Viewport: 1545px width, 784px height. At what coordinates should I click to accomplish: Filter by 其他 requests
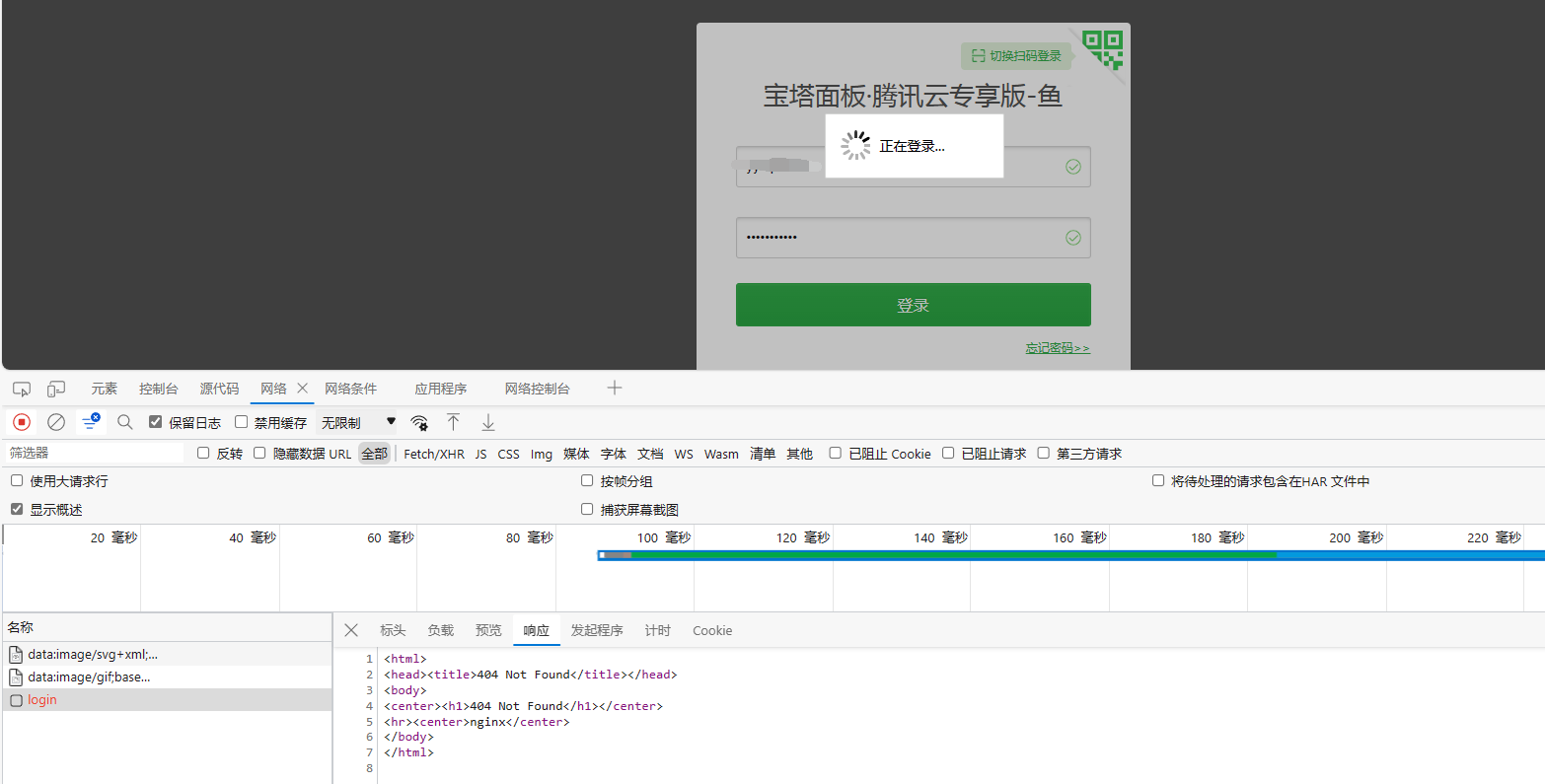(x=799, y=454)
